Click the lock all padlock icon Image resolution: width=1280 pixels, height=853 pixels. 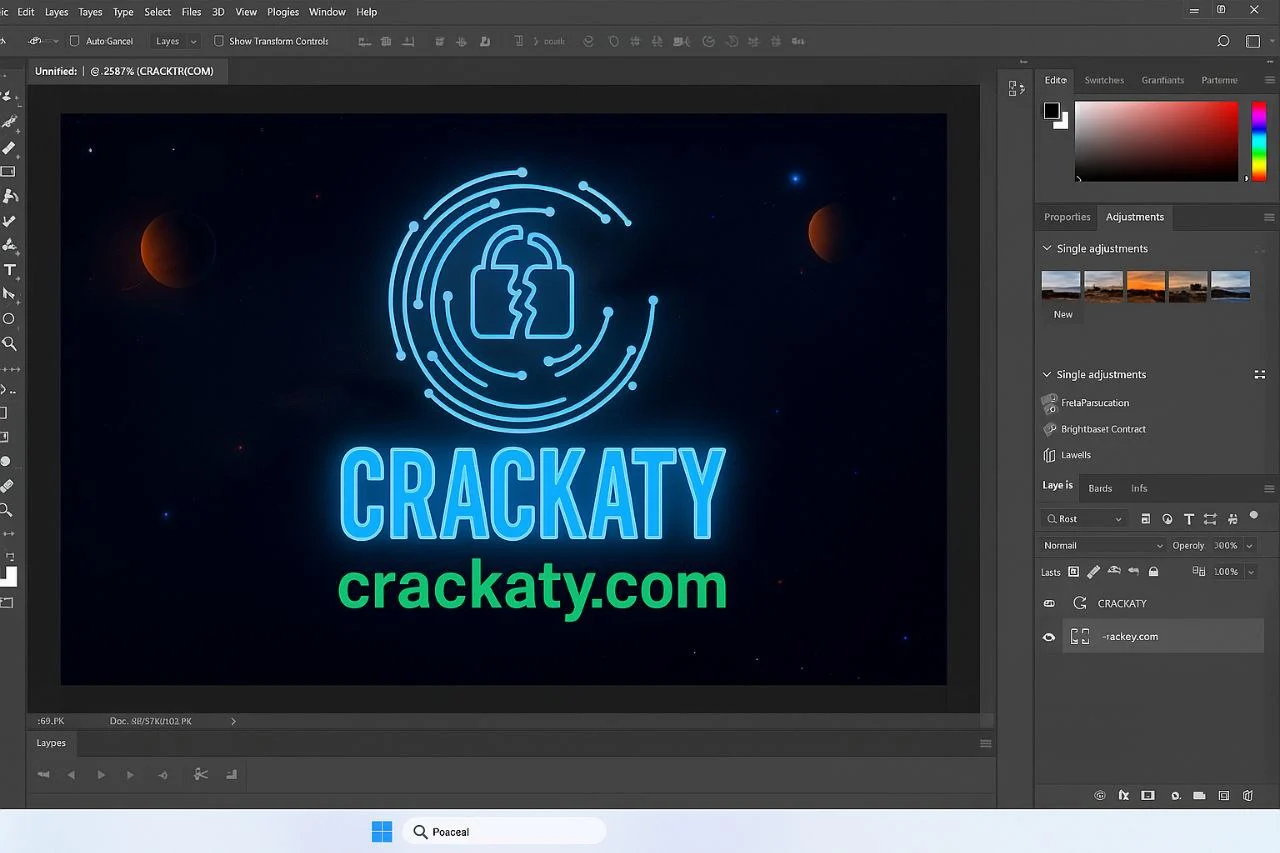[1153, 572]
